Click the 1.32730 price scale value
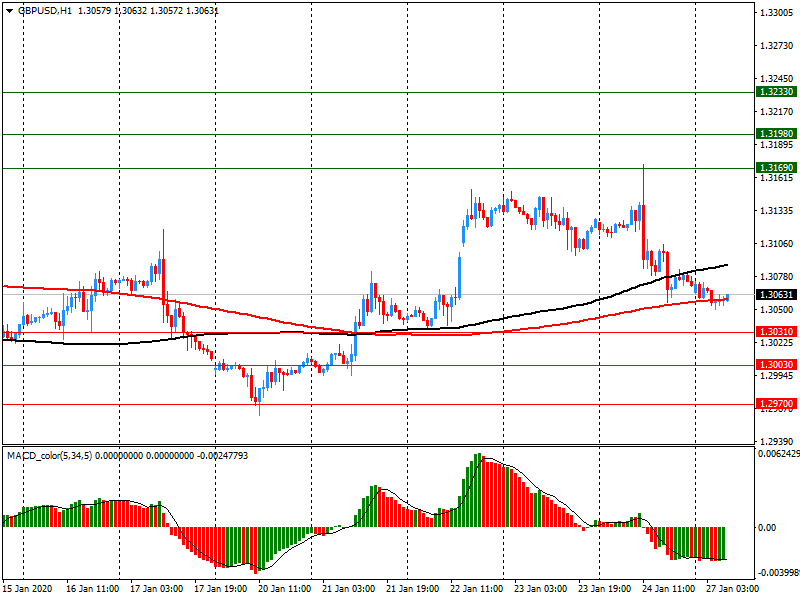The image size is (800, 600). 776,46
